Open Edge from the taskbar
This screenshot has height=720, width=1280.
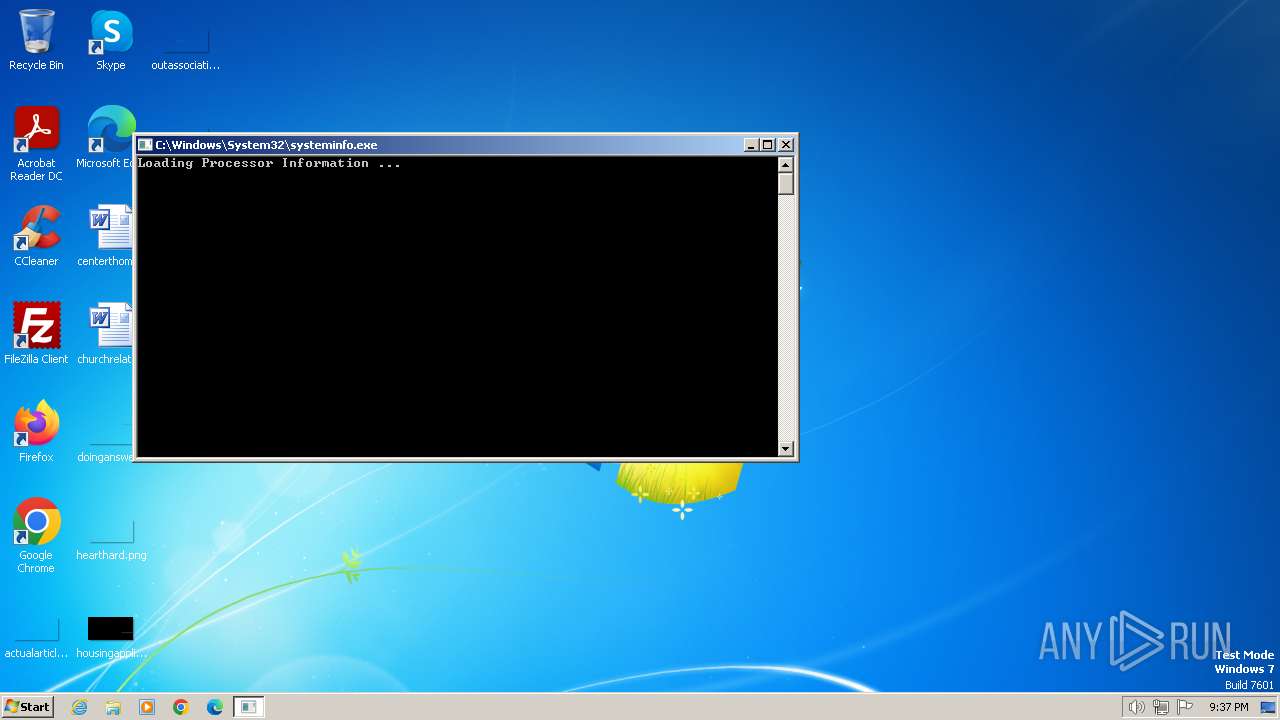click(215, 707)
